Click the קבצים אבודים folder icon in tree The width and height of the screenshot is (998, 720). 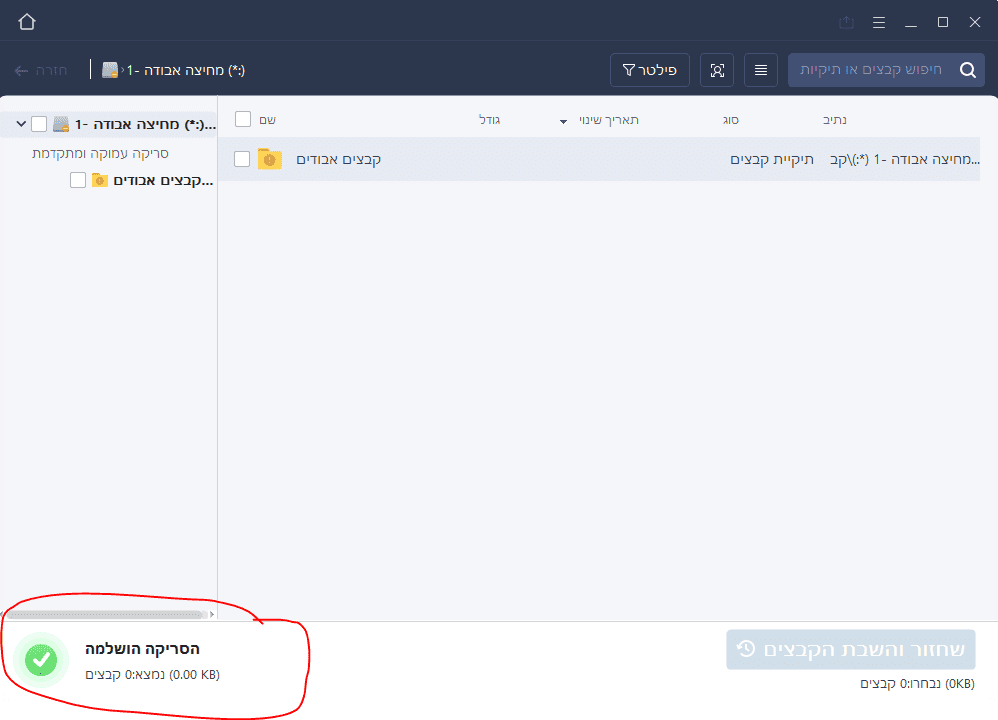tap(100, 180)
